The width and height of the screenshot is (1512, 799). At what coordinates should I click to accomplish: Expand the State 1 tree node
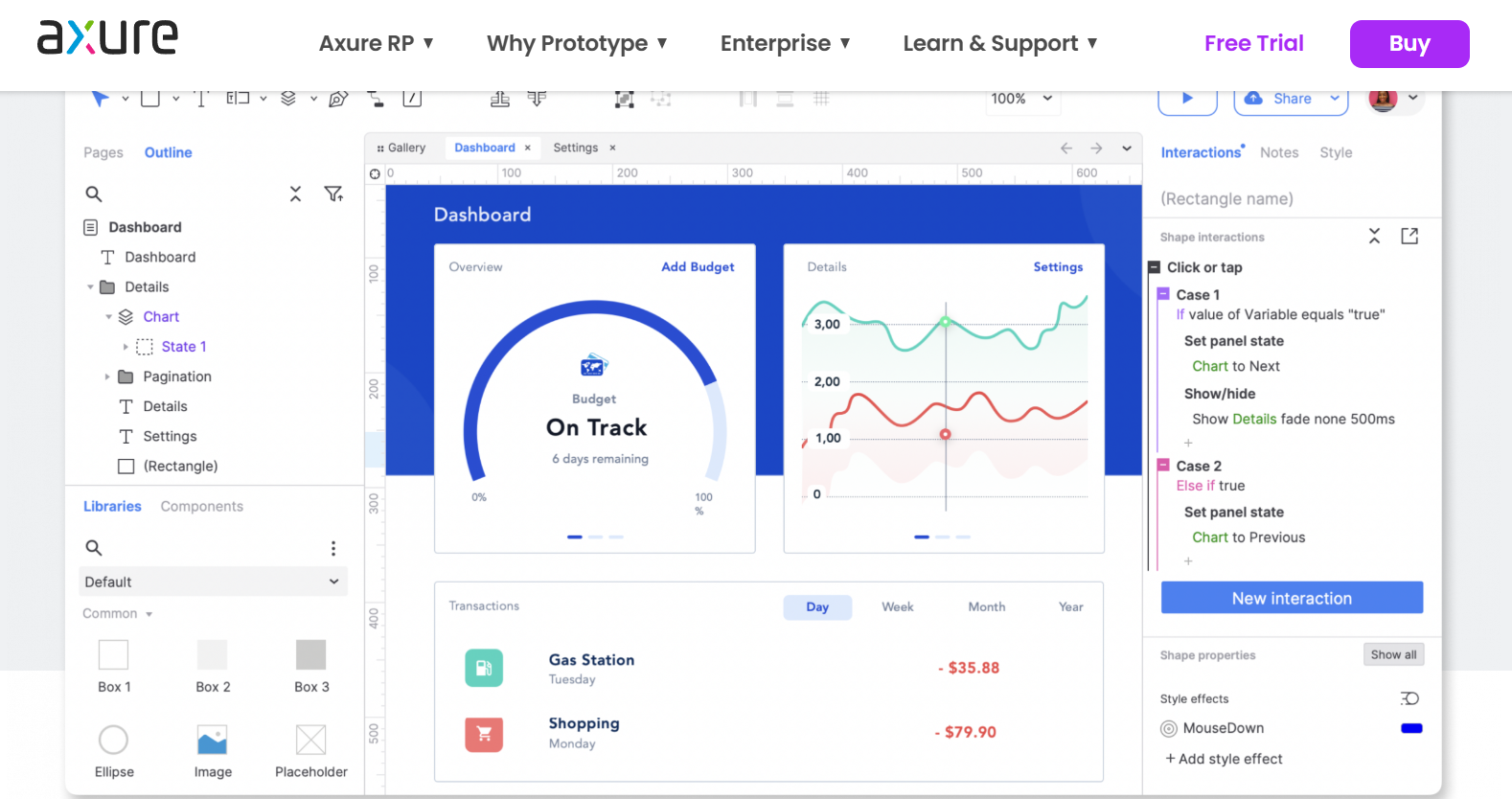coord(126,347)
